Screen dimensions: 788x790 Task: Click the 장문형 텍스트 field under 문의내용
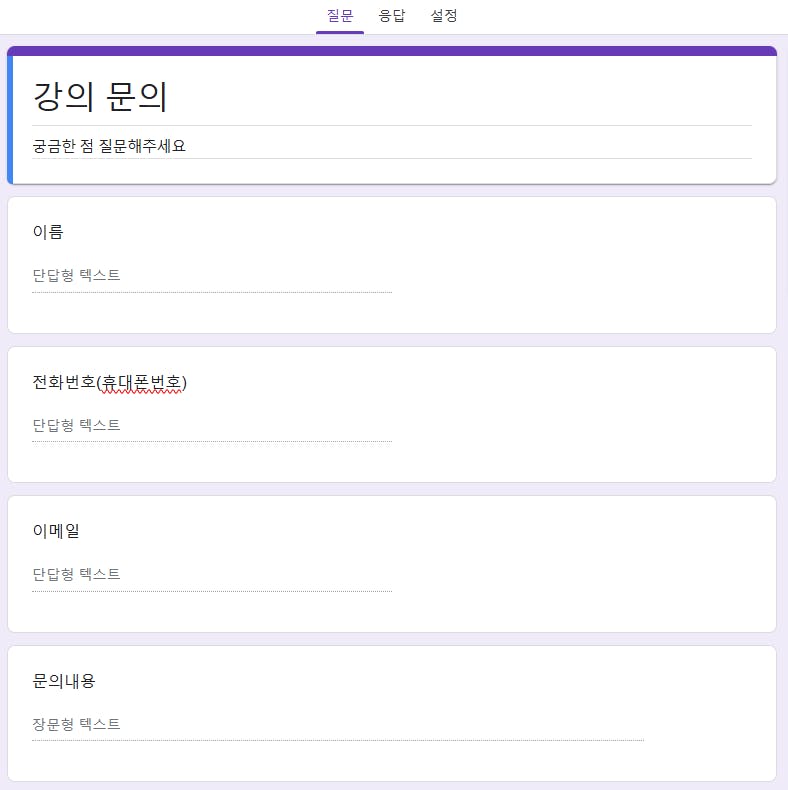338,725
